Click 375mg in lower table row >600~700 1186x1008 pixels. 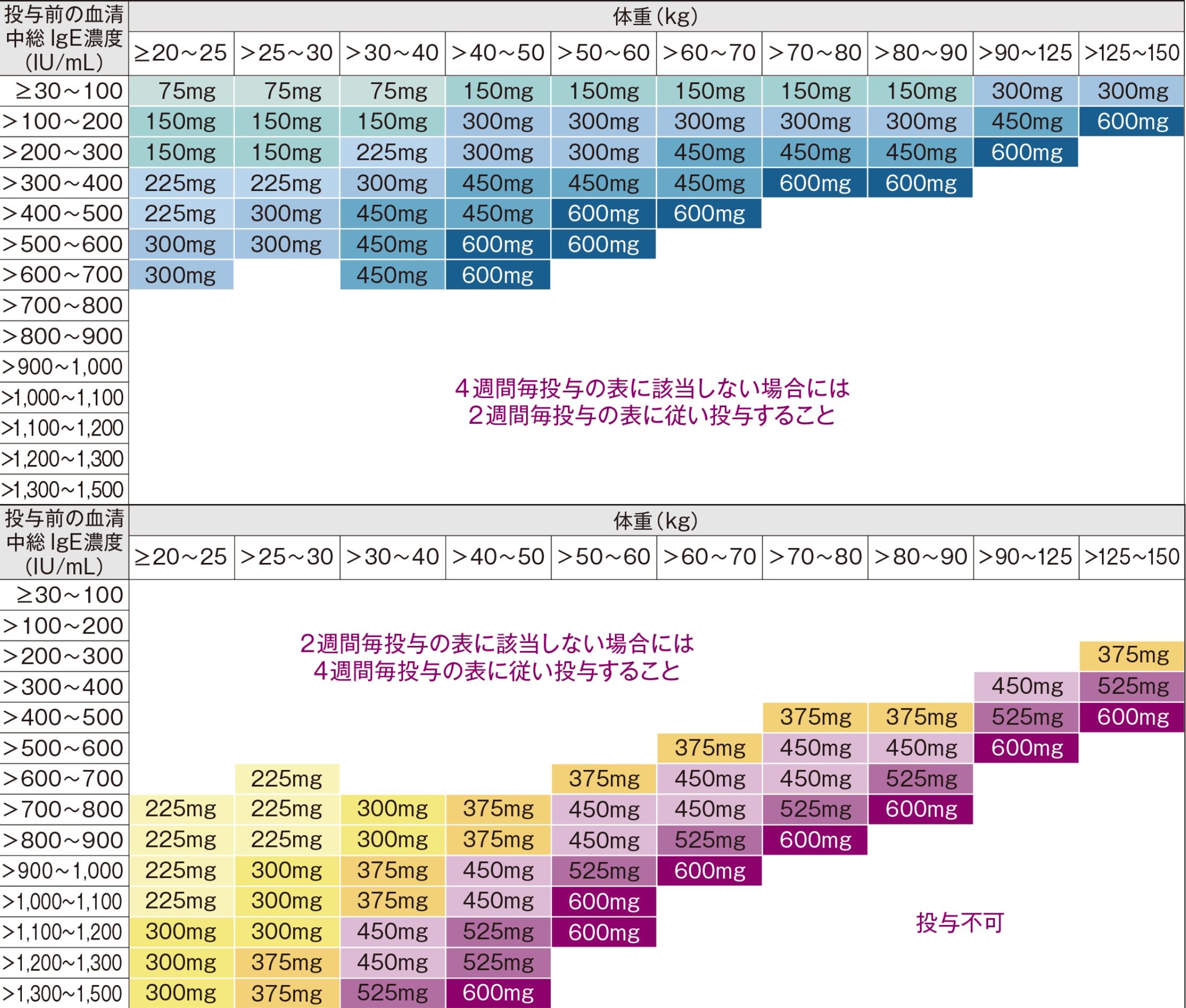point(604,779)
